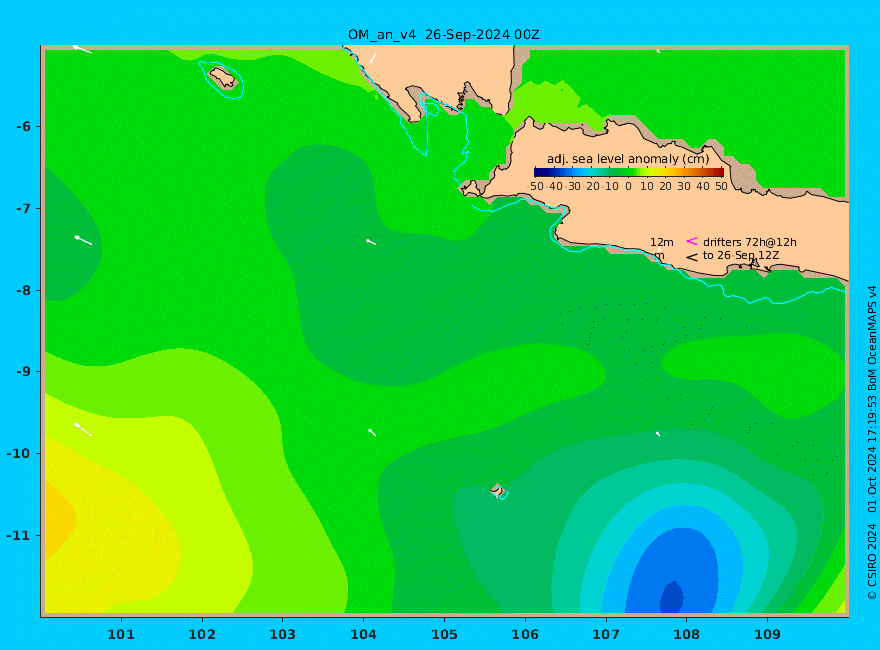Select the magenta drifter arrow legend symbol
Image resolution: width=880 pixels, height=650 pixels.
[x=692, y=241]
